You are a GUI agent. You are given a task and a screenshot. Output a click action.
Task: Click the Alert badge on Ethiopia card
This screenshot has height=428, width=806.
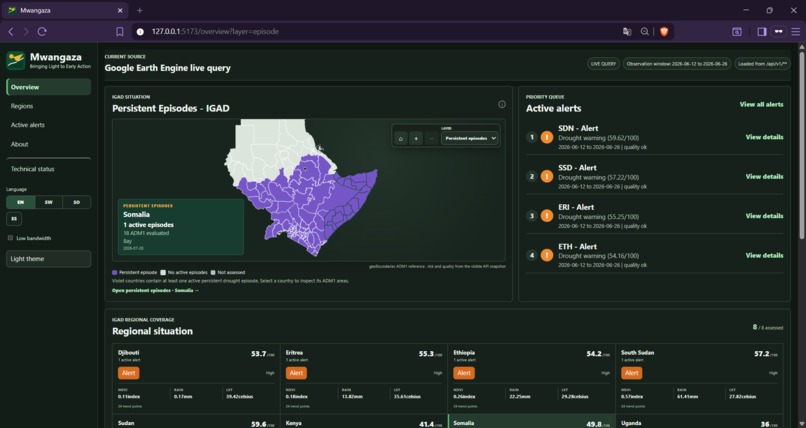coord(464,373)
